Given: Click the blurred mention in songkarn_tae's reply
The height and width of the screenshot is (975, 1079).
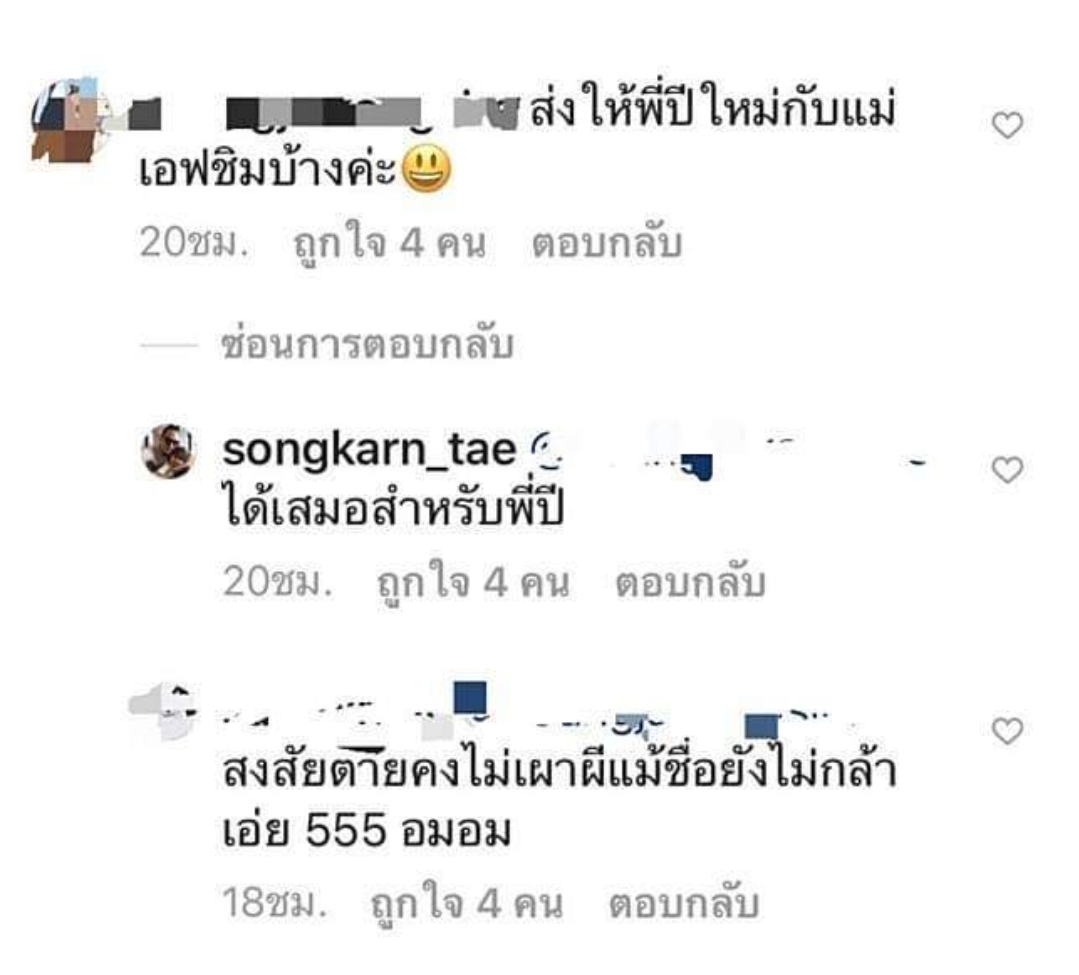Looking at the screenshot, I should (x=729, y=452).
